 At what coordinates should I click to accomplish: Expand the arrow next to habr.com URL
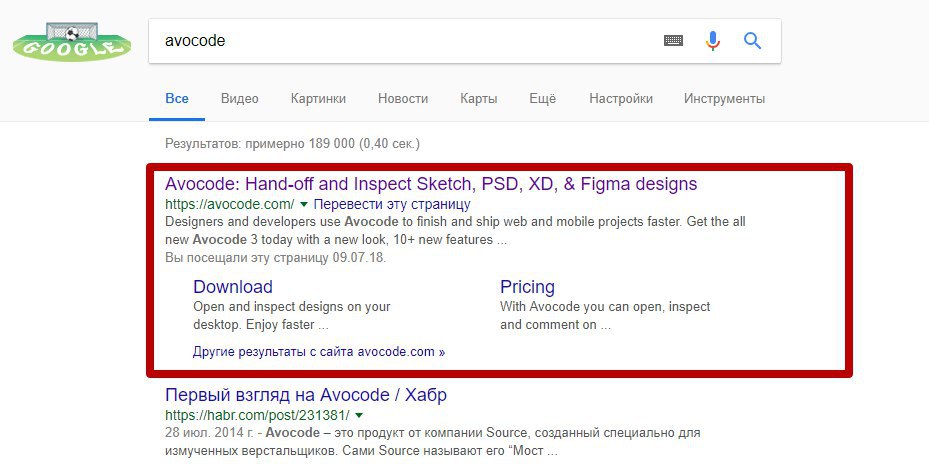point(358,415)
